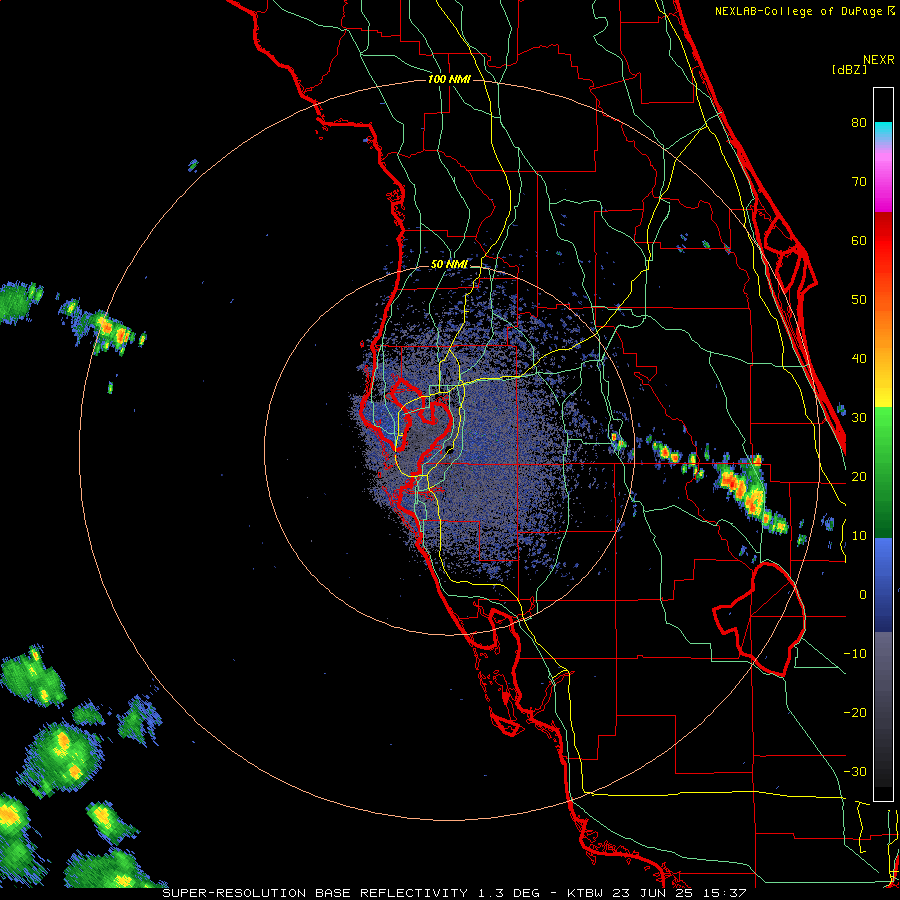Click the NEXR label above the legend

click(x=879, y=60)
